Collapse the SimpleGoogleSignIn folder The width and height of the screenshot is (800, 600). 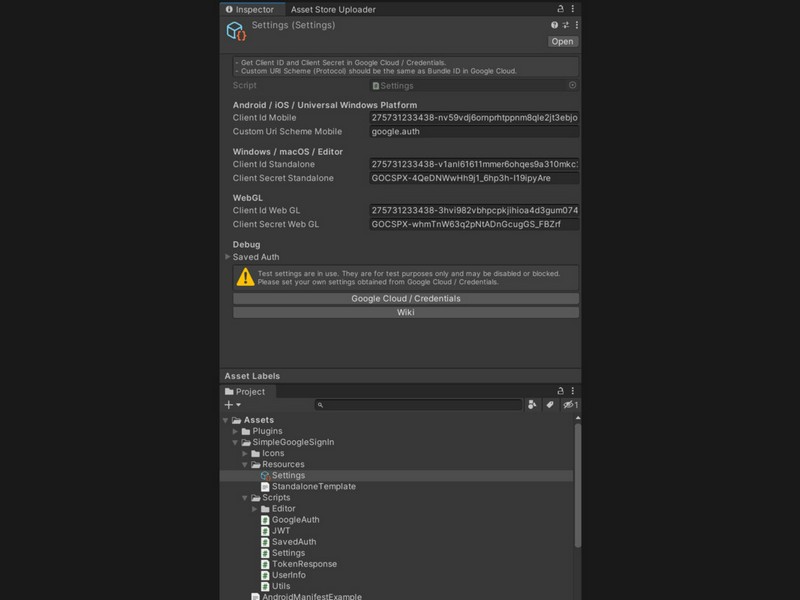[x=235, y=442]
